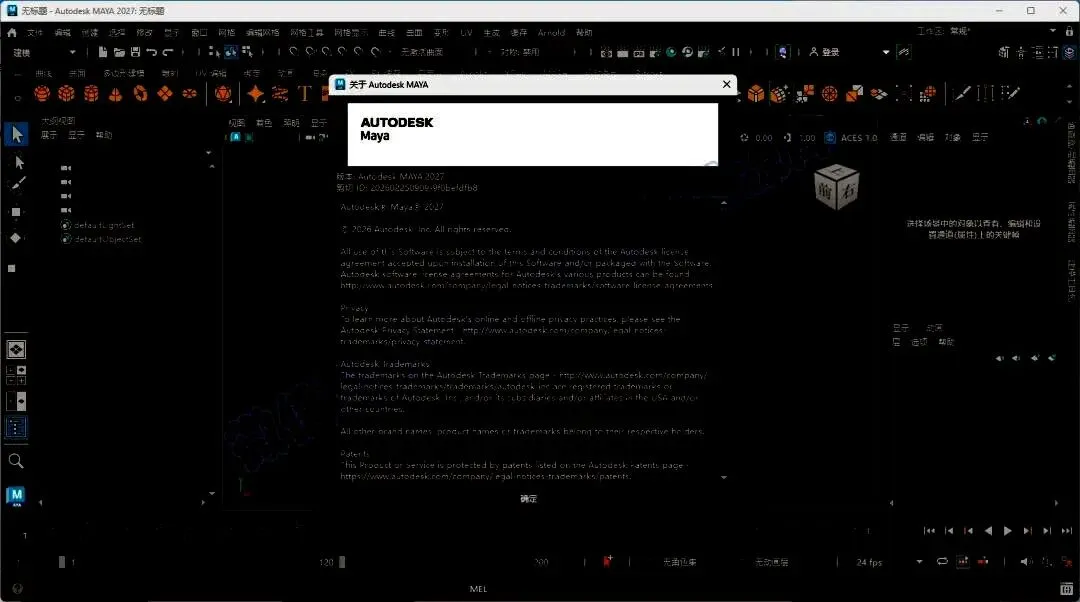Click the orange star shelf icon
Screen dimensions: 1080x602
point(256,93)
